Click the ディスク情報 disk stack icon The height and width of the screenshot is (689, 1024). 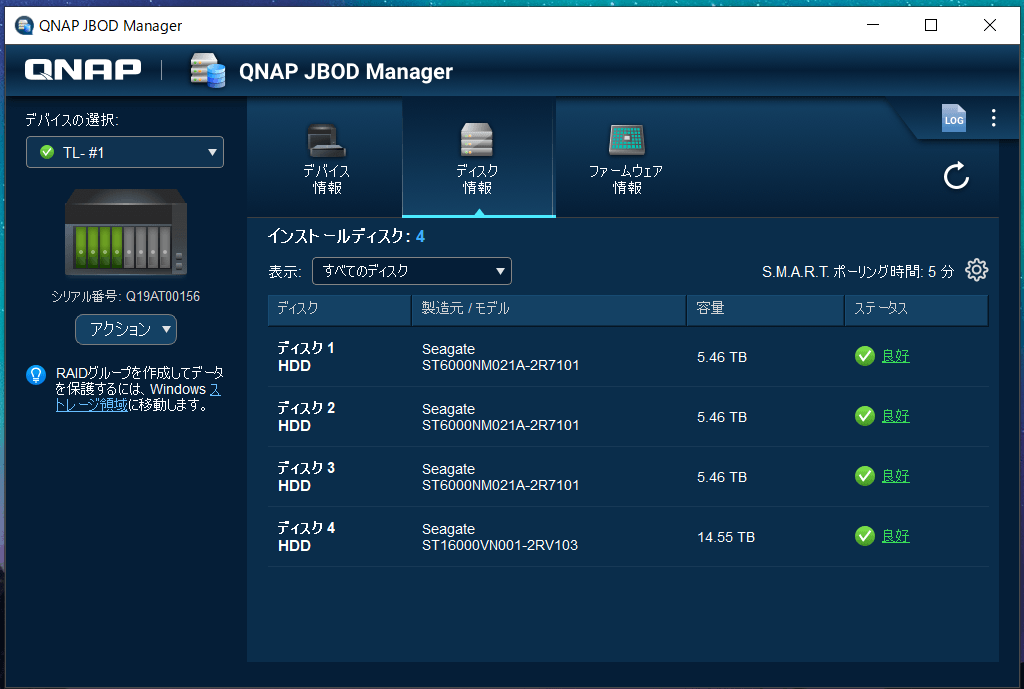(x=477, y=140)
